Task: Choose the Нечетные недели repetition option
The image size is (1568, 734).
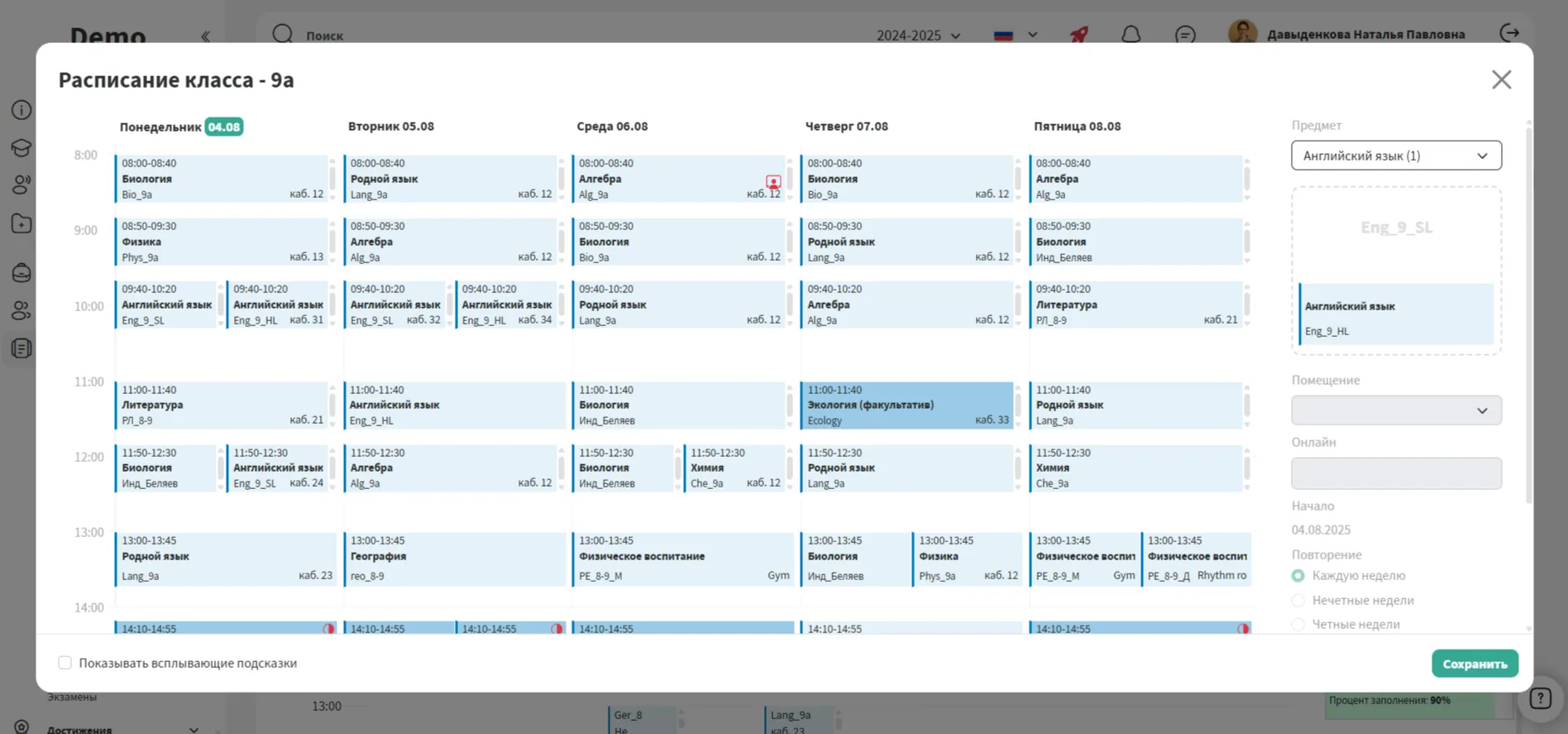Action: tap(1298, 601)
